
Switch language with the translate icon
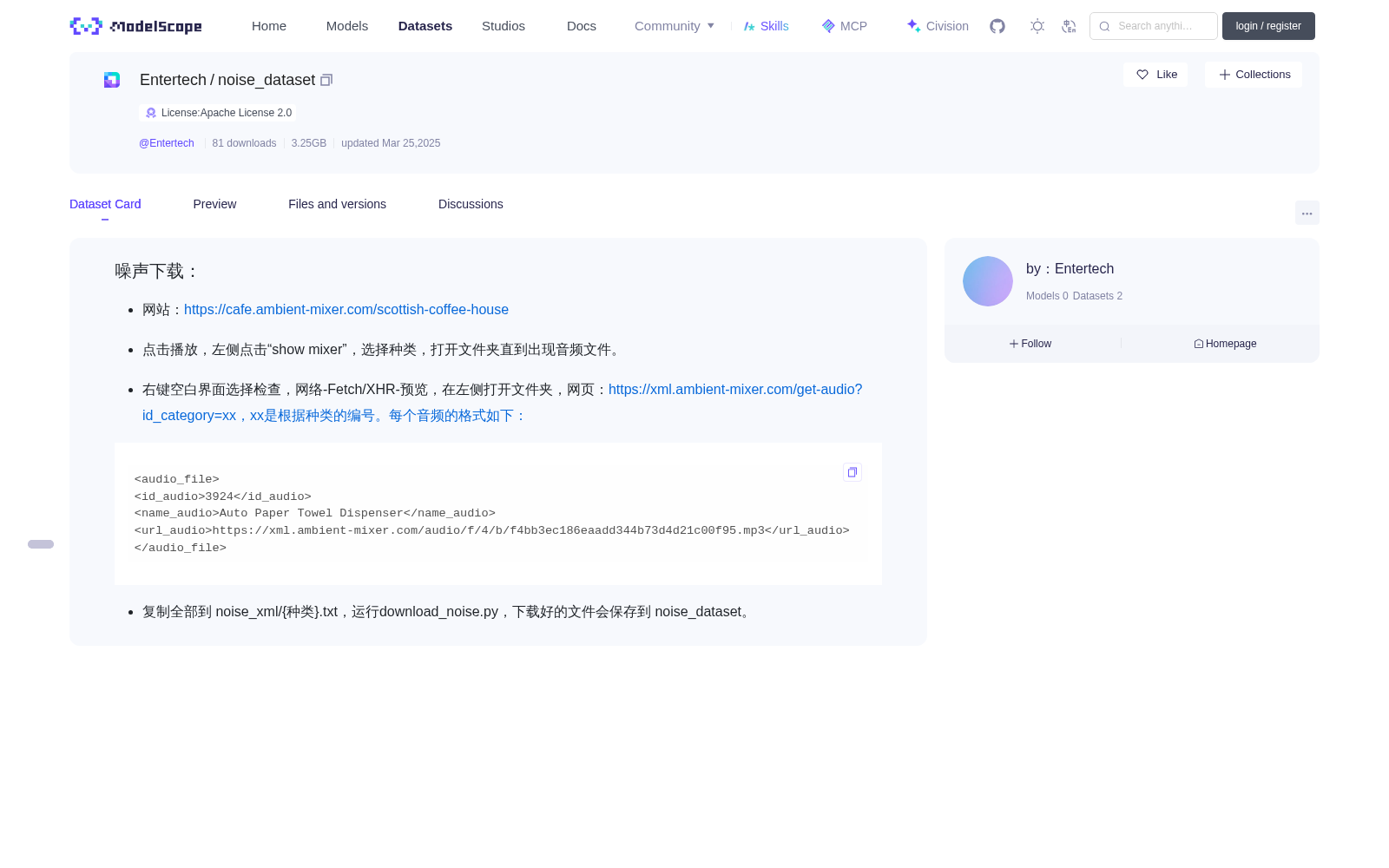click(1069, 26)
